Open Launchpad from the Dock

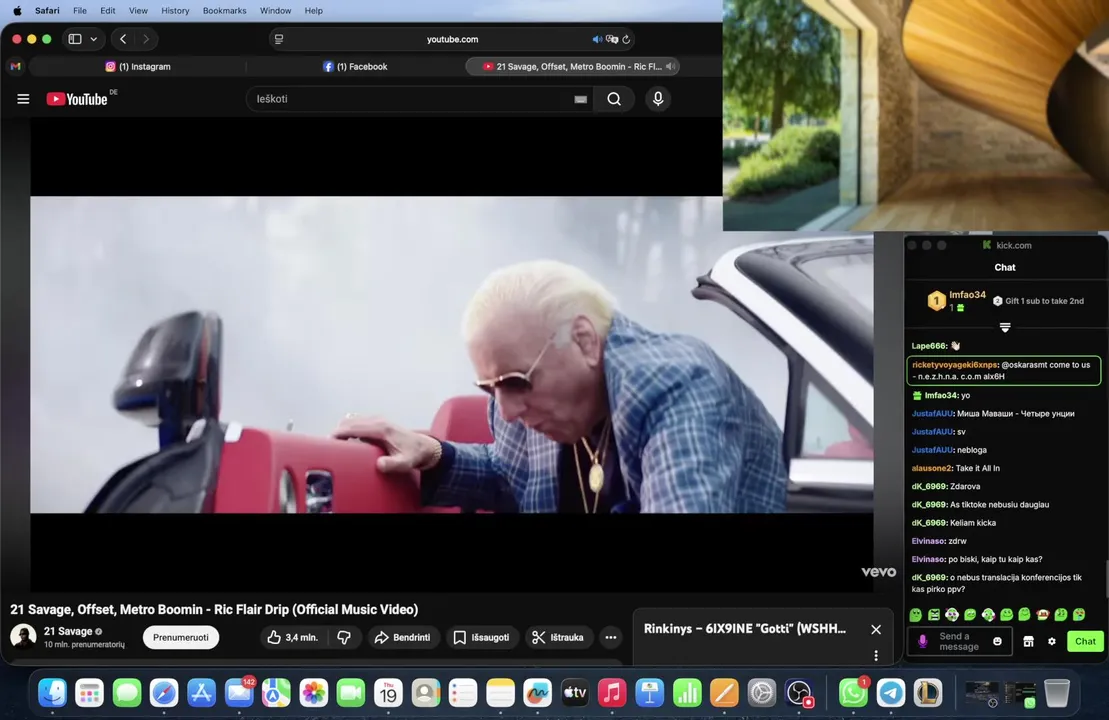tap(90, 693)
